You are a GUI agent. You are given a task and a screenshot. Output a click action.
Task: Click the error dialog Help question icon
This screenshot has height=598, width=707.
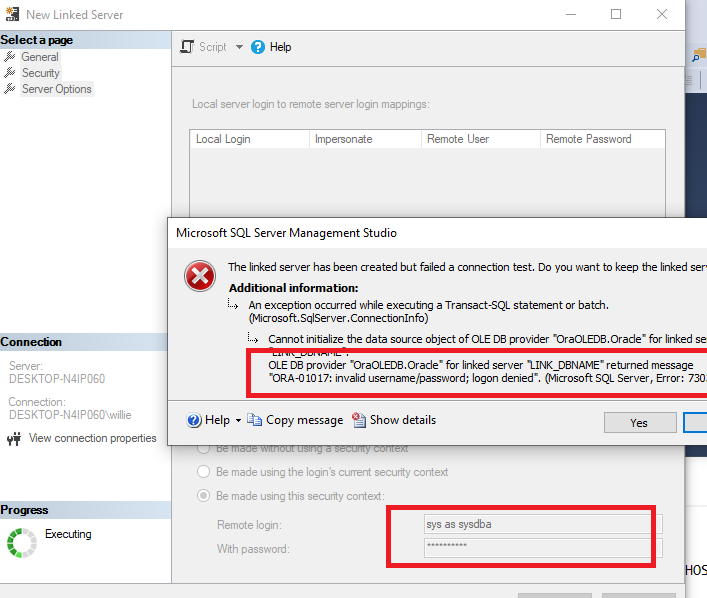coord(194,420)
